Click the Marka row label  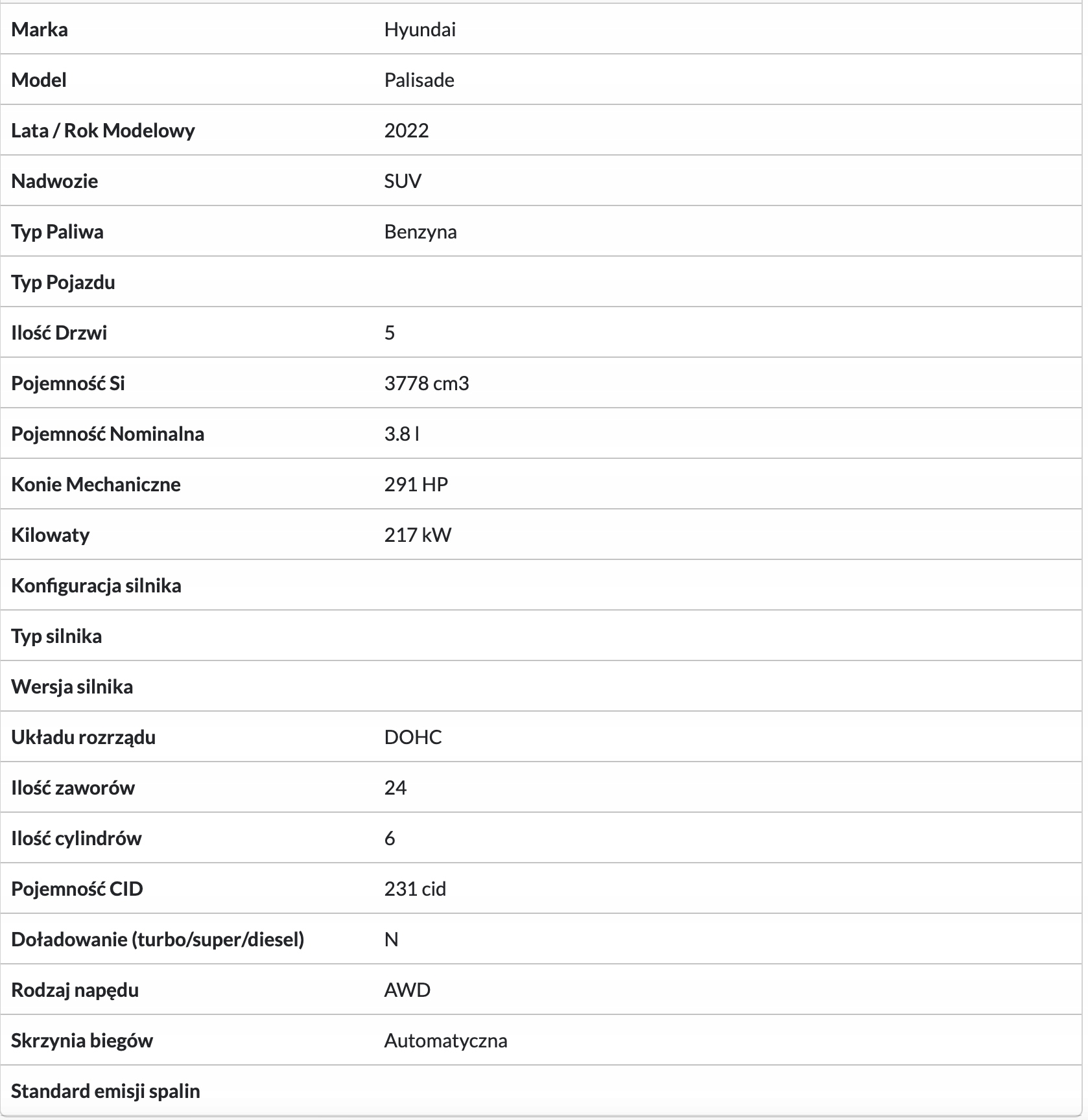40,29
